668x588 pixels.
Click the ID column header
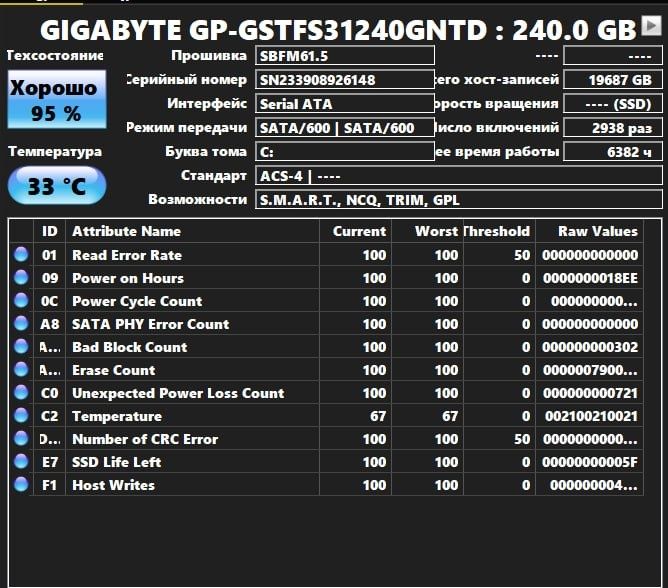pos(49,231)
